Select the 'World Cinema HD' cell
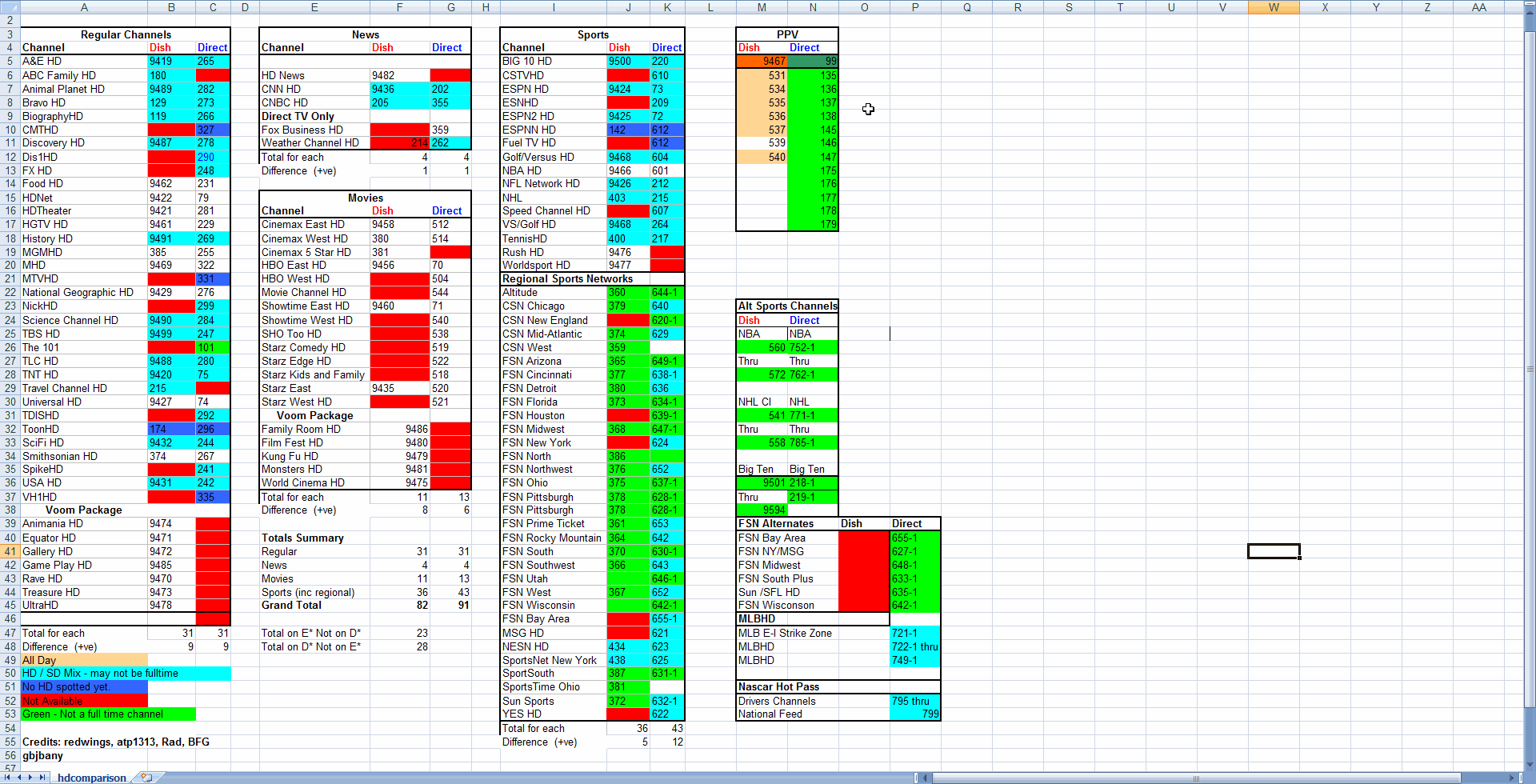Viewport: 1536px width, 784px height. point(314,482)
